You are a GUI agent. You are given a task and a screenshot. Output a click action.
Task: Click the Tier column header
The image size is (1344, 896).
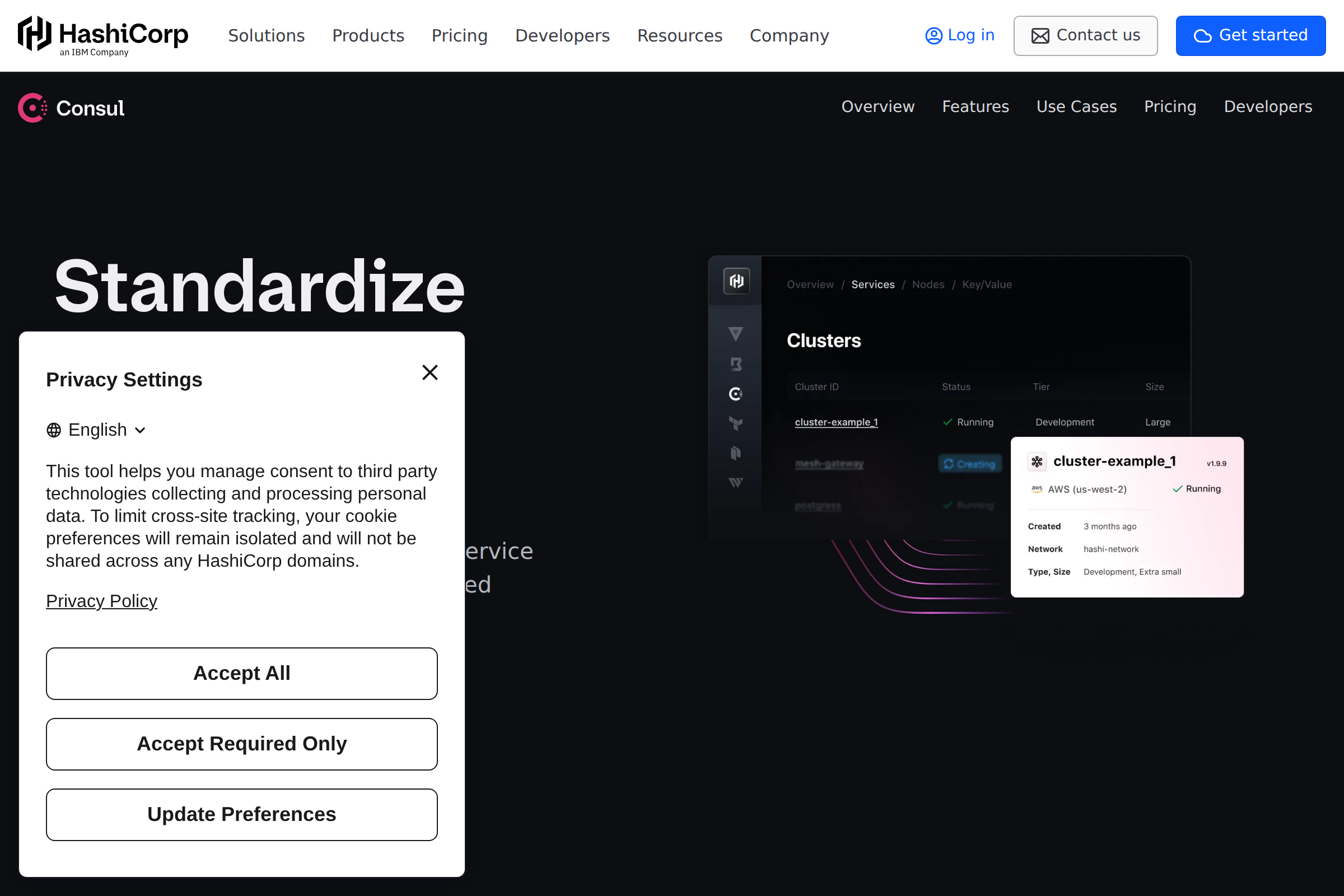1041,387
